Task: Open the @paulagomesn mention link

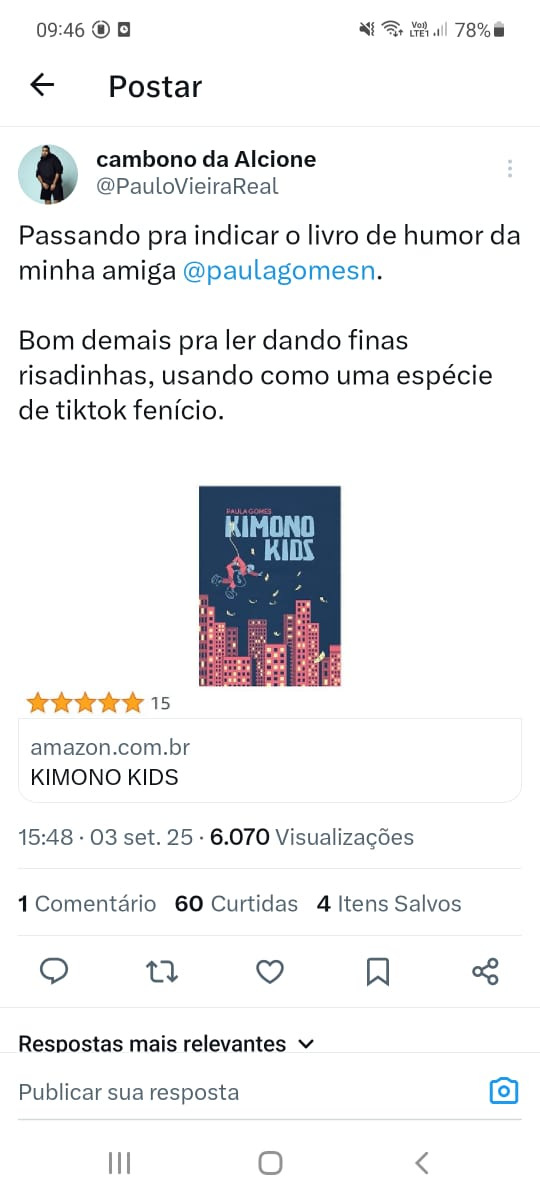Action: point(279,271)
